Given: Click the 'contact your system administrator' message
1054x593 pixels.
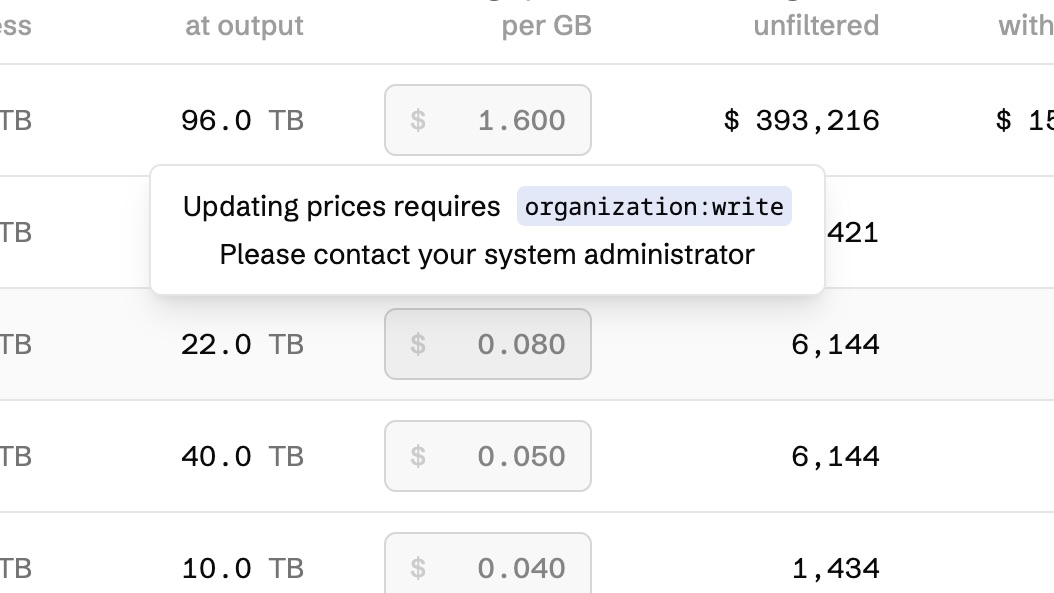Looking at the screenshot, I should (x=487, y=255).
